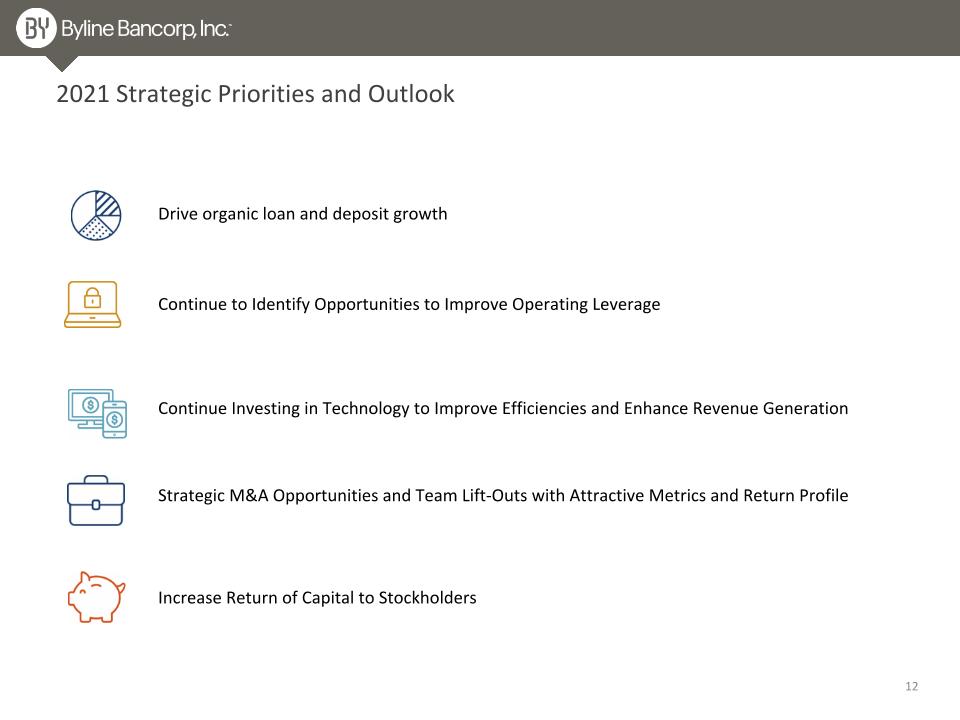Click the pie chart icon
Screen dimensions: 960x720
click(x=96, y=215)
